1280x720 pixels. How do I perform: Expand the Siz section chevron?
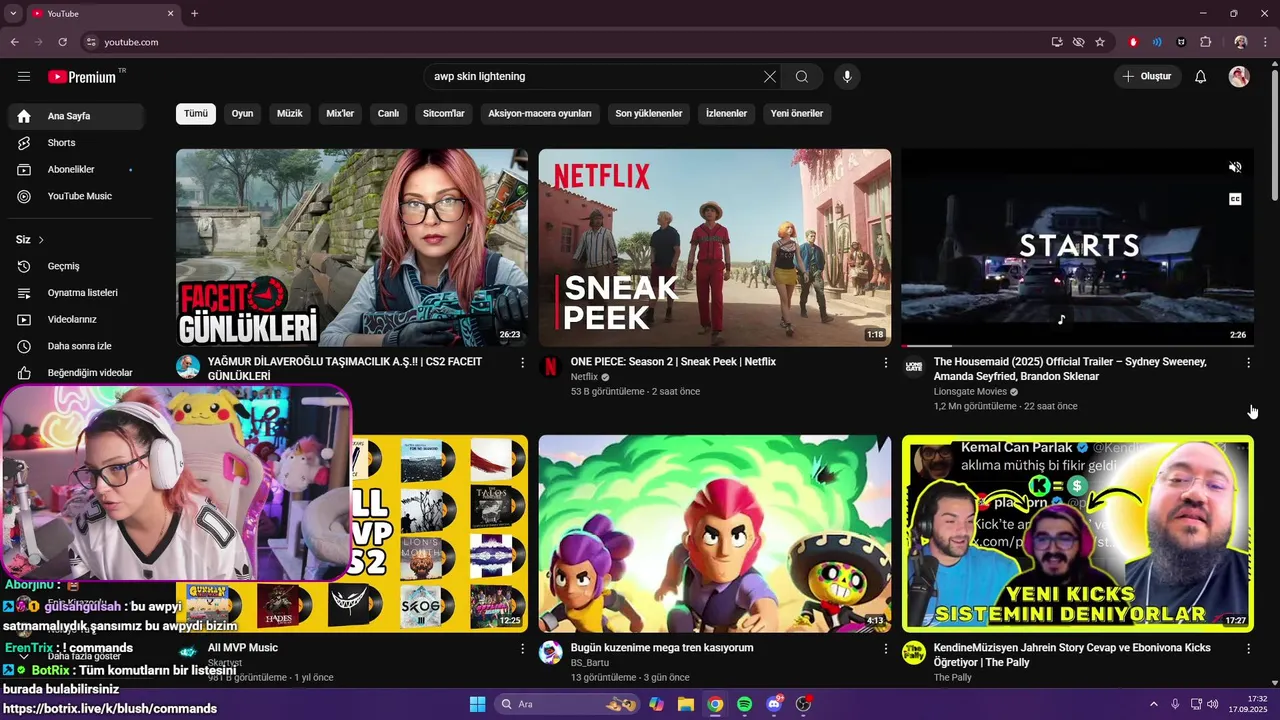[41, 240]
